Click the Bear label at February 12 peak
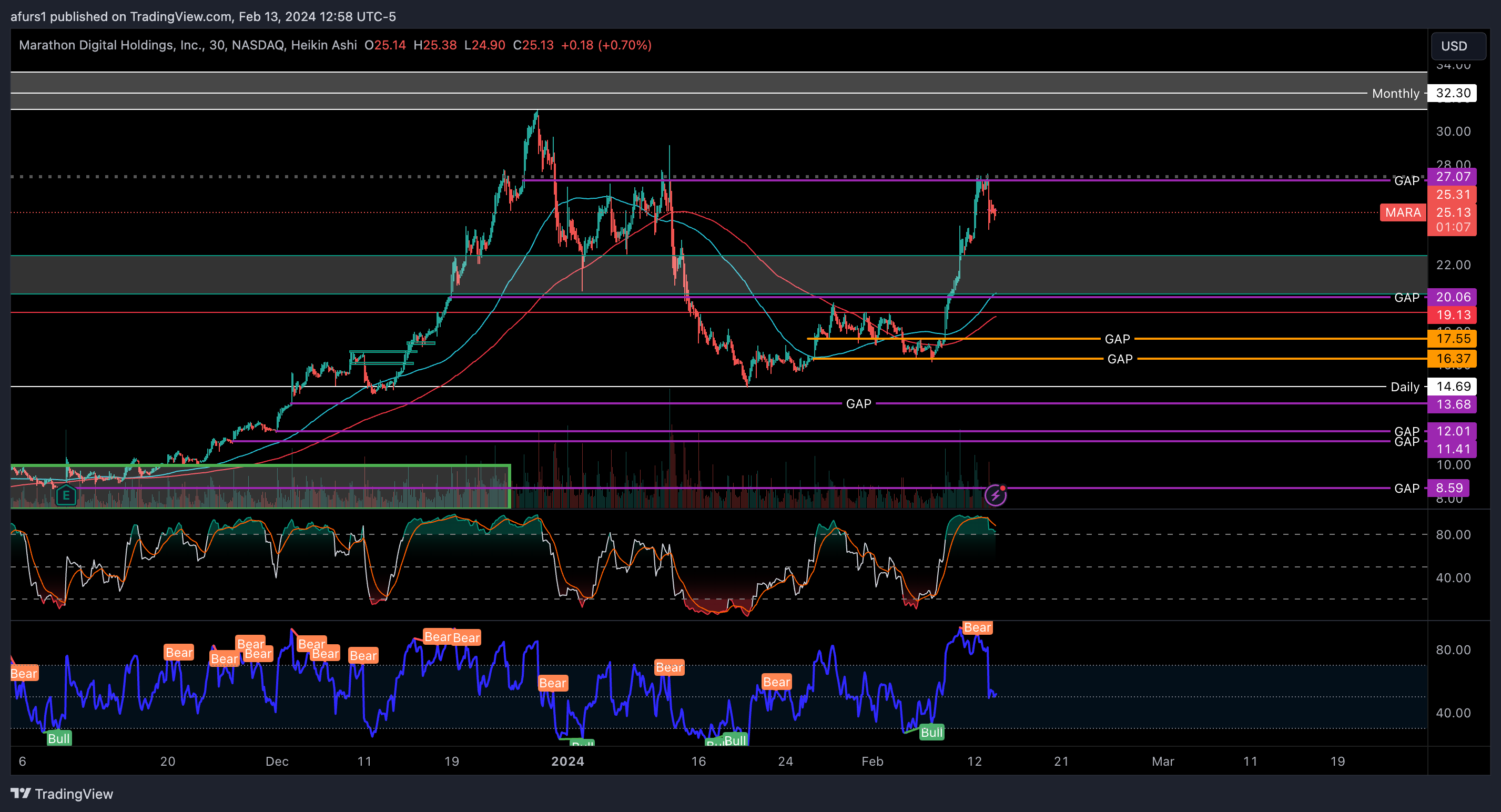 pyautogui.click(x=977, y=627)
